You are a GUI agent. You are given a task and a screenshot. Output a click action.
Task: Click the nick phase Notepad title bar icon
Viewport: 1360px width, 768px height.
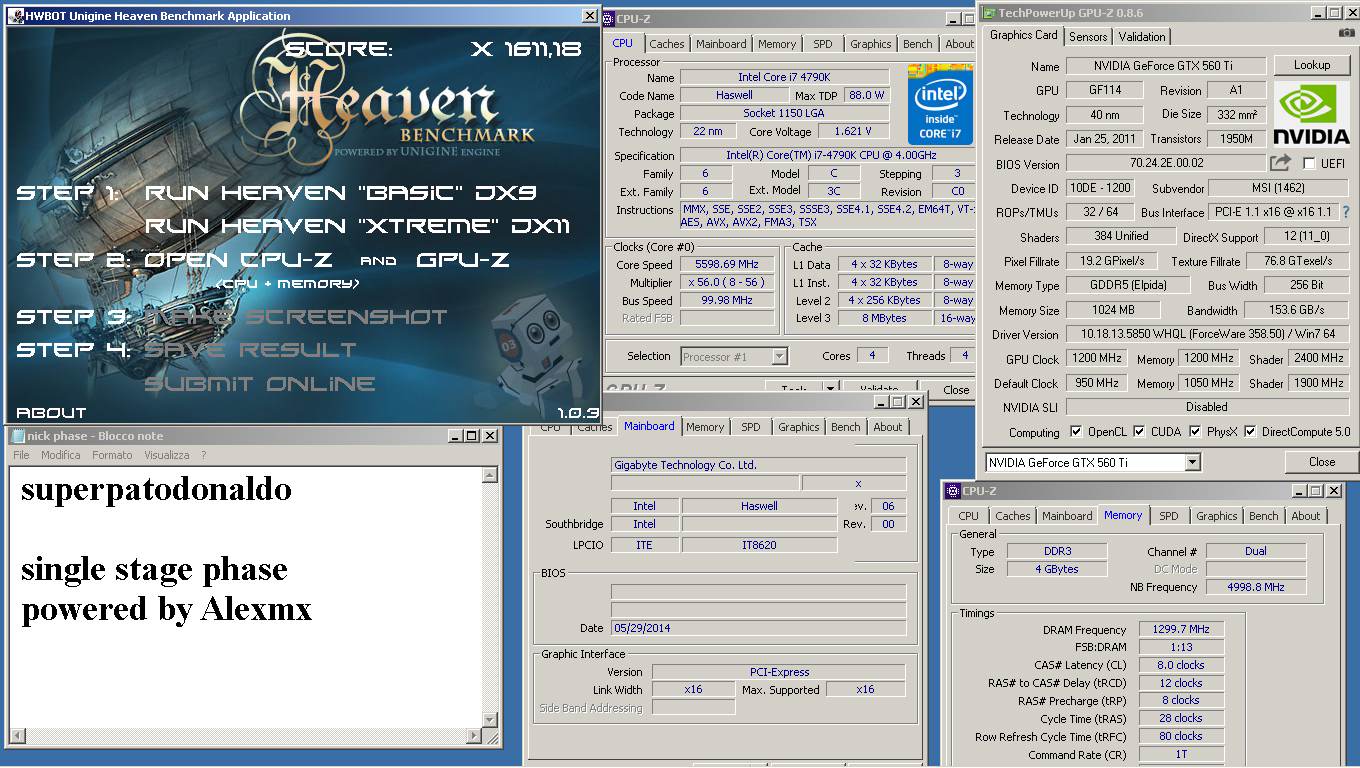(17, 436)
